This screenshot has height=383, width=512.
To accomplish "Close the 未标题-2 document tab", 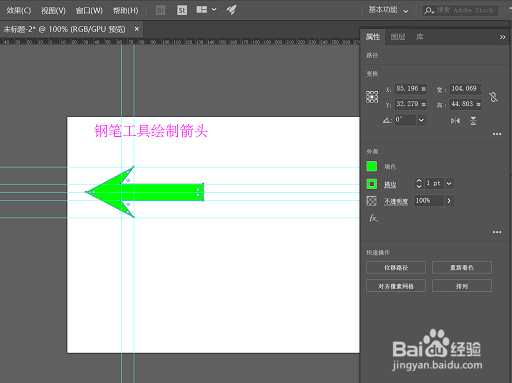I will (x=137, y=29).
